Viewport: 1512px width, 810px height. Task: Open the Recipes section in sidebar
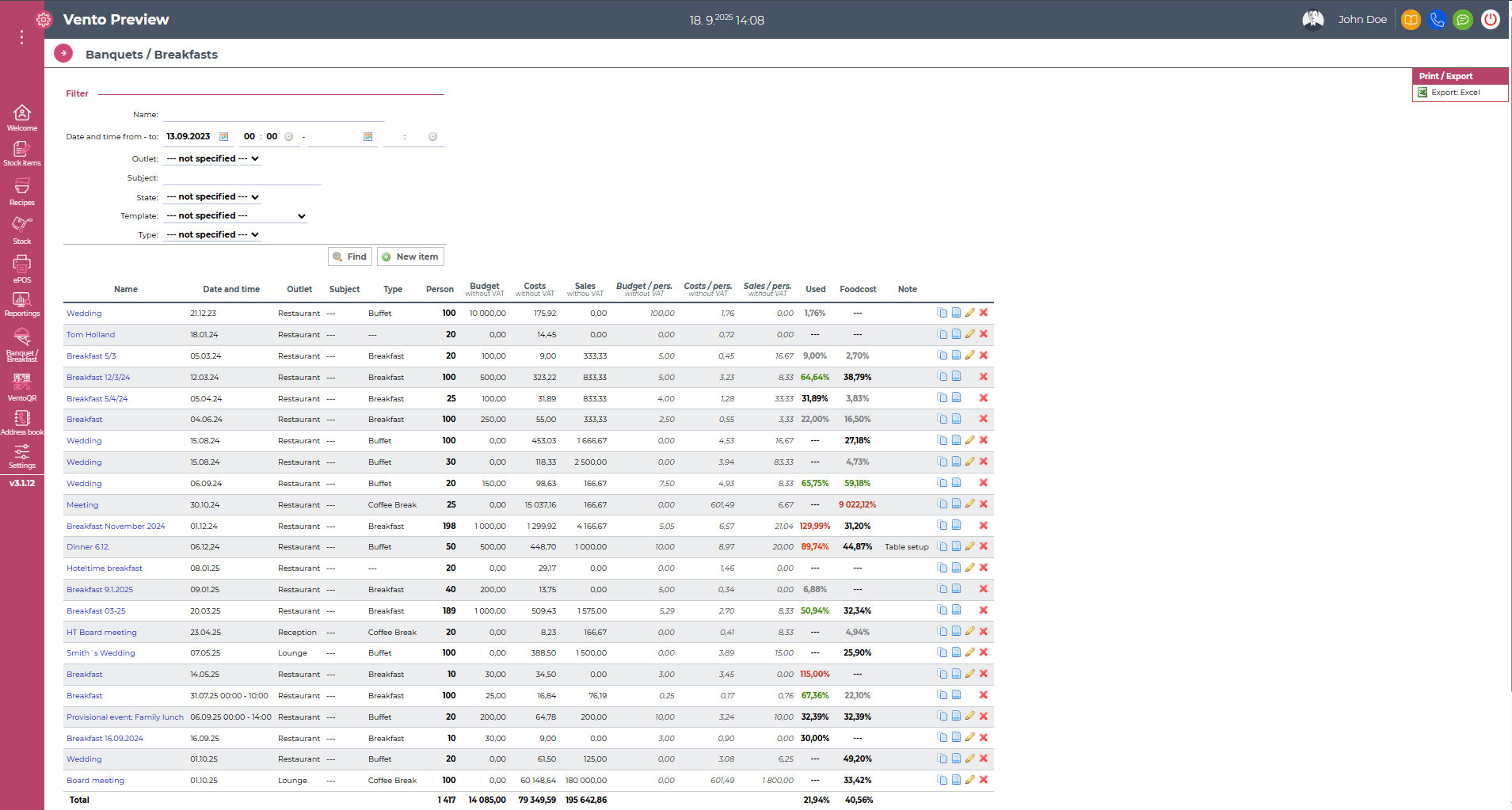click(22, 191)
